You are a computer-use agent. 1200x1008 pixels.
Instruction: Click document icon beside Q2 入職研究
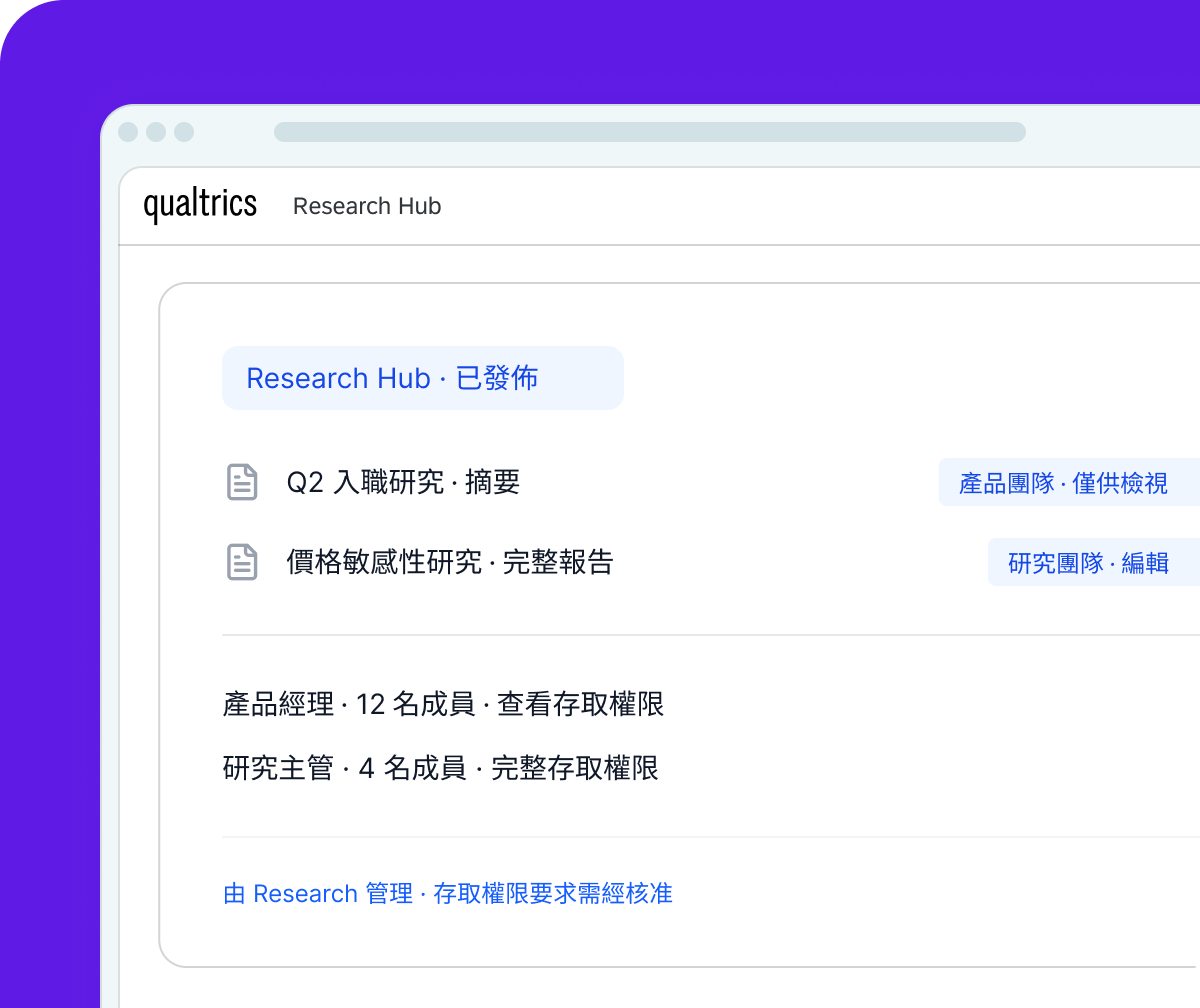click(241, 482)
